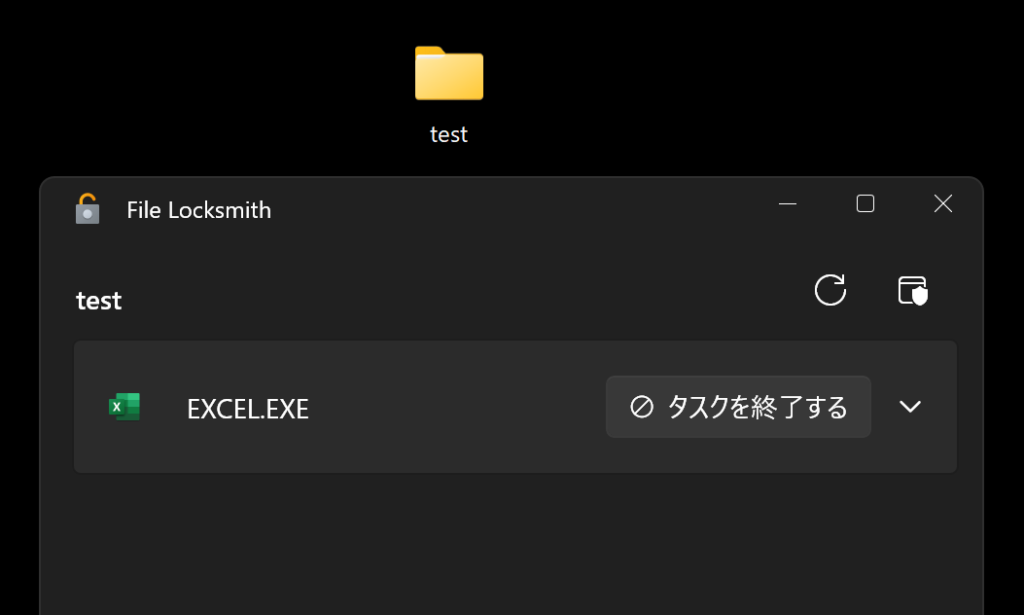
Task: Click blank space inside EXCEL.EXE process card
Action: (x=457, y=407)
